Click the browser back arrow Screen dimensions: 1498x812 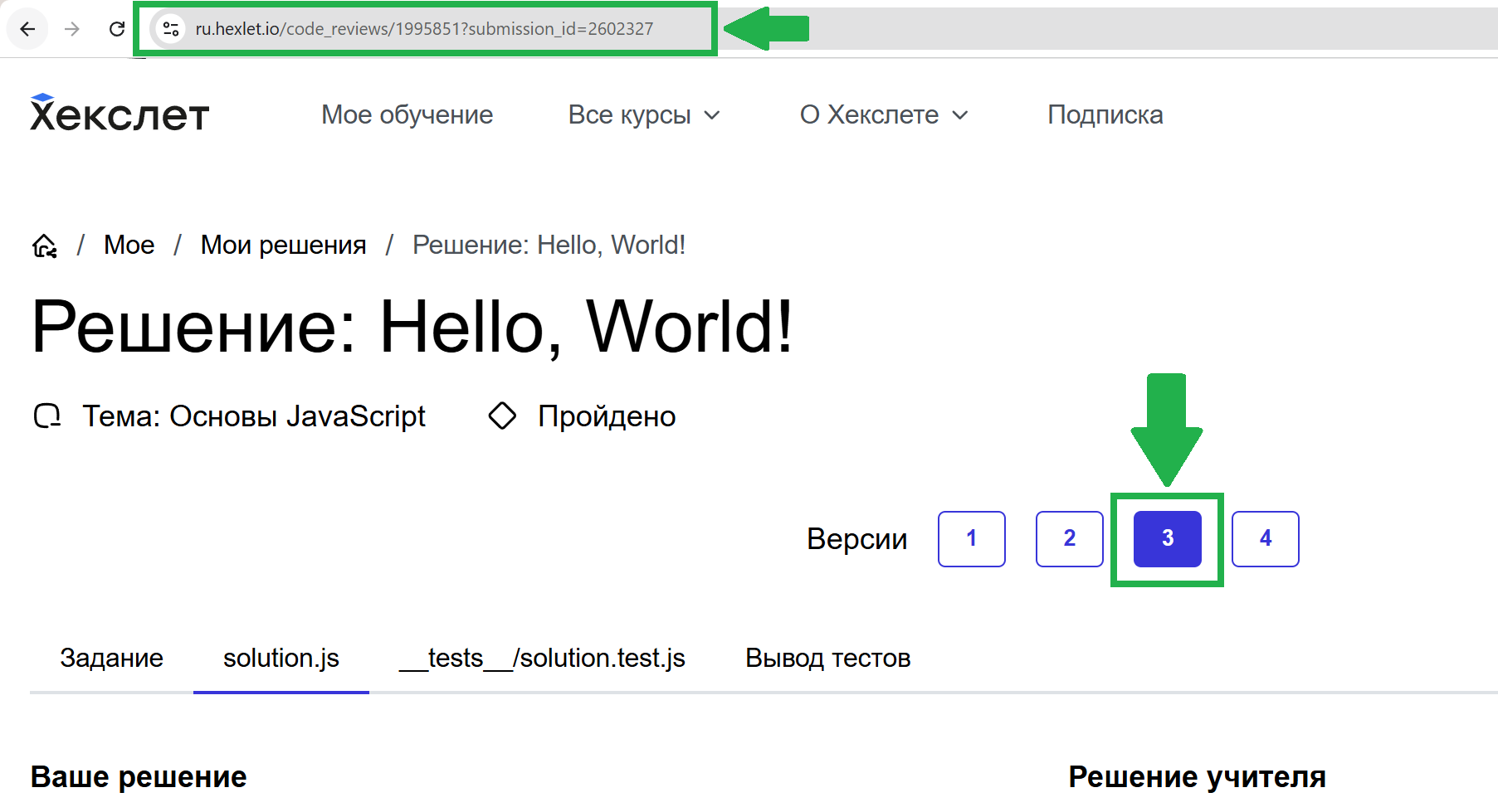tap(27, 29)
